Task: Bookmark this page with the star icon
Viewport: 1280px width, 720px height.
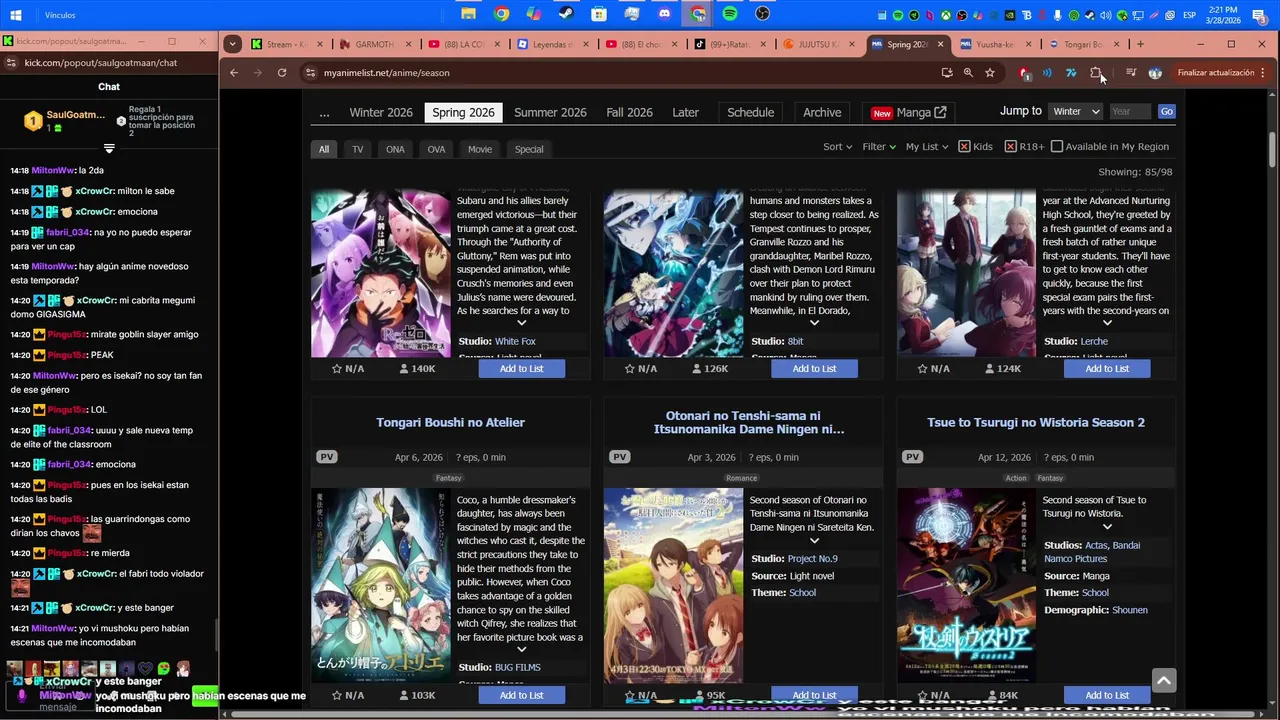Action: [990, 73]
